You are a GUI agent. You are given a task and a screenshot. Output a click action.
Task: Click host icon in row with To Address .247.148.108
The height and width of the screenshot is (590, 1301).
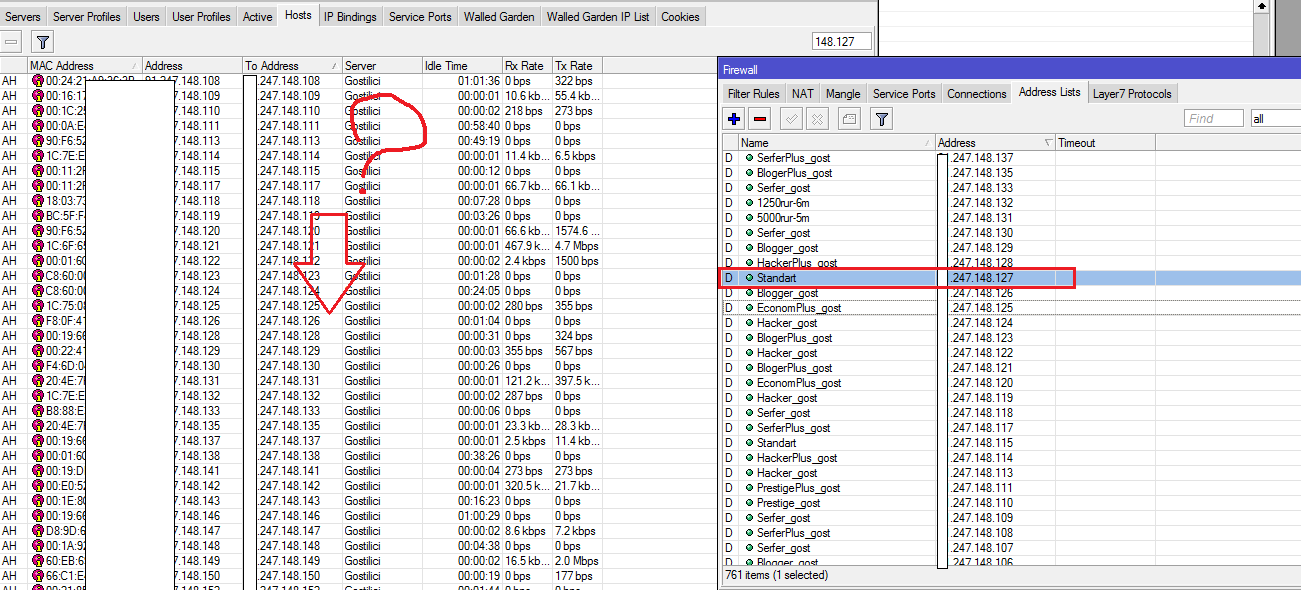point(38,81)
